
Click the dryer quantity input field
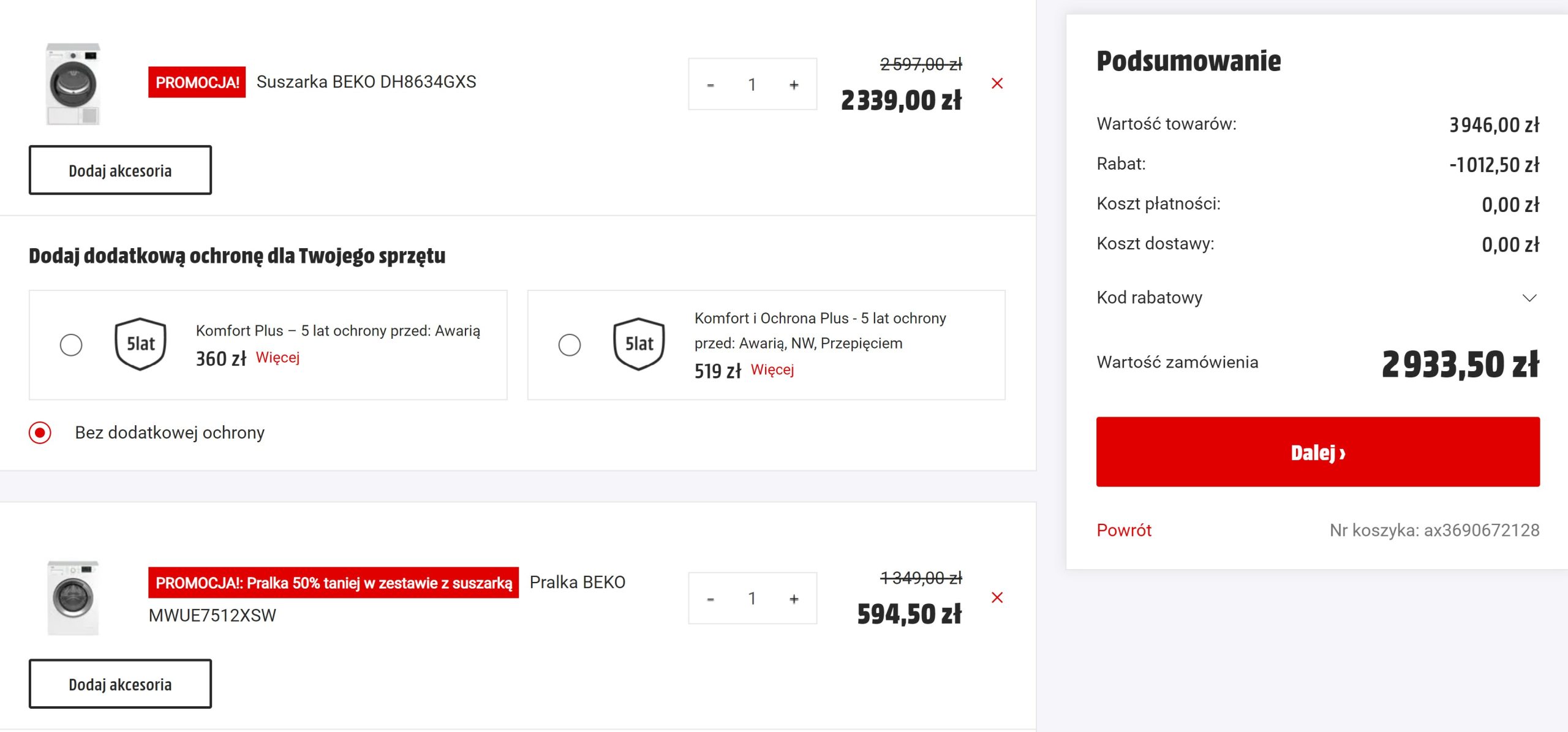(x=752, y=85)
